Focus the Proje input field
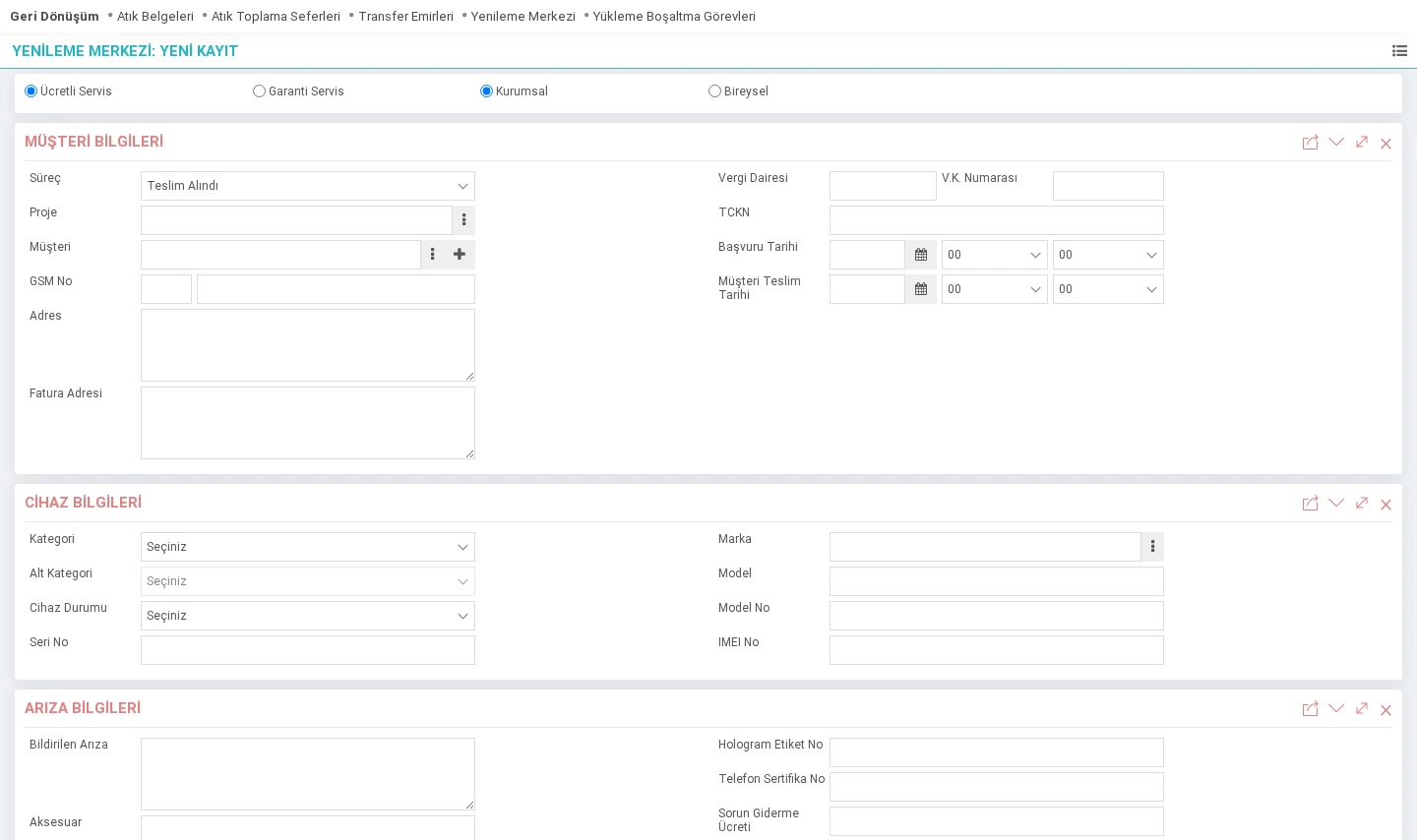Viewport: 1417px width, 840px height. [x=296, y=220]
